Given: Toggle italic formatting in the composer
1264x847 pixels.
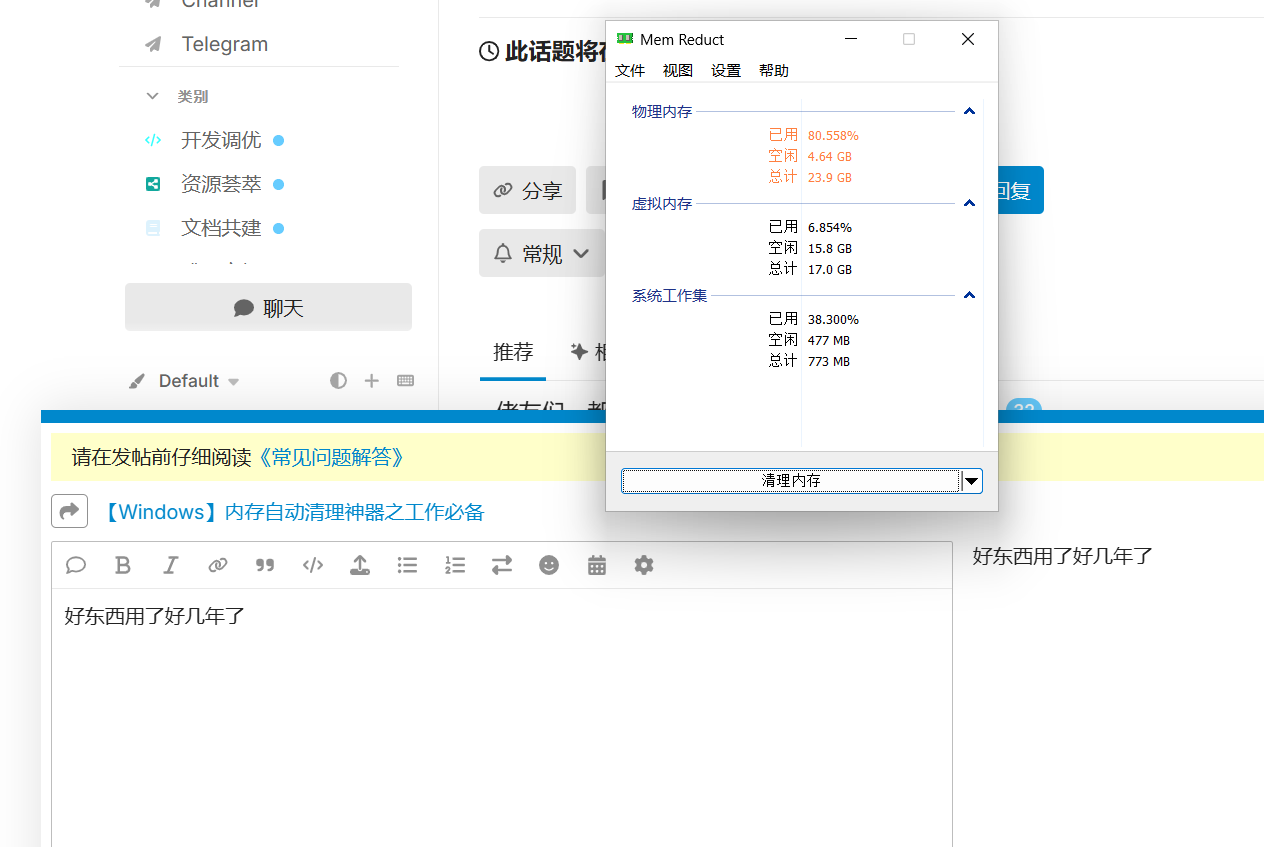Looking at the screenshot, I should coord(170,565).
